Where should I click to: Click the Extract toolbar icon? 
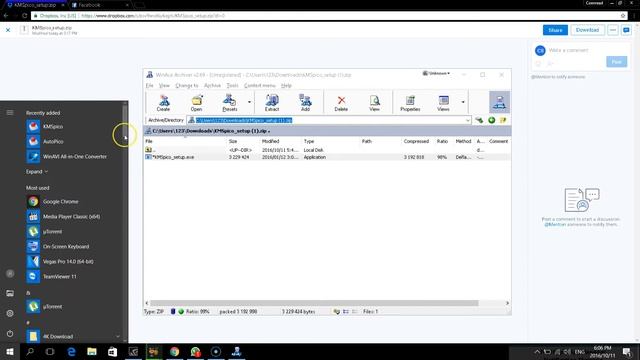coord(272,102)
